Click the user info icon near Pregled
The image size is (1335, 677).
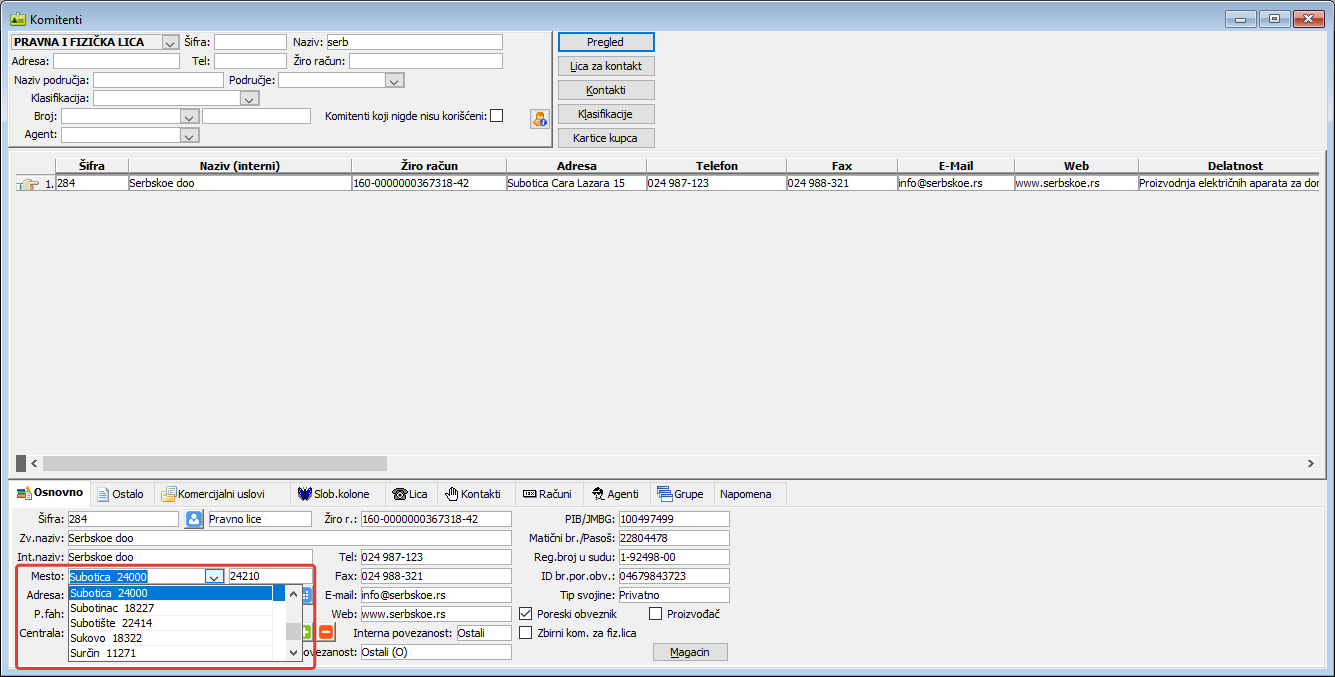(540, 119)
